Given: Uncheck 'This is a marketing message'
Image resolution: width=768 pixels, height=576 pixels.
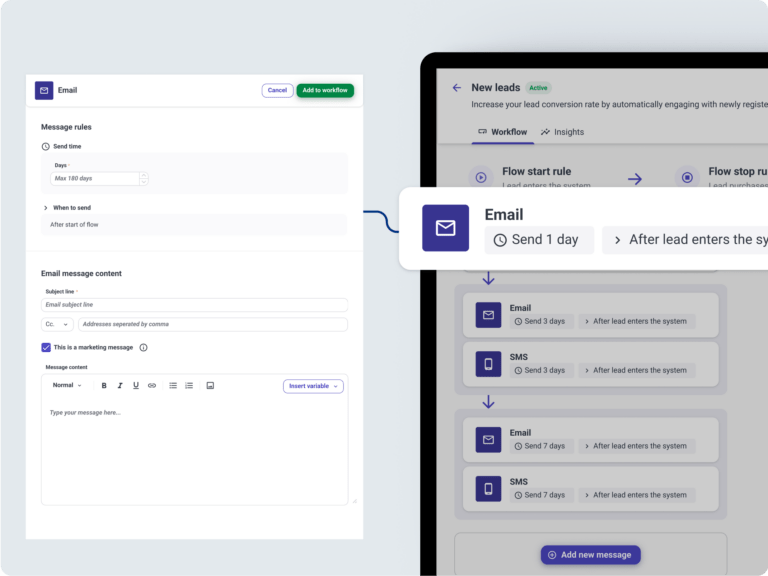Looking at the screenshot, I should point(46,348).
